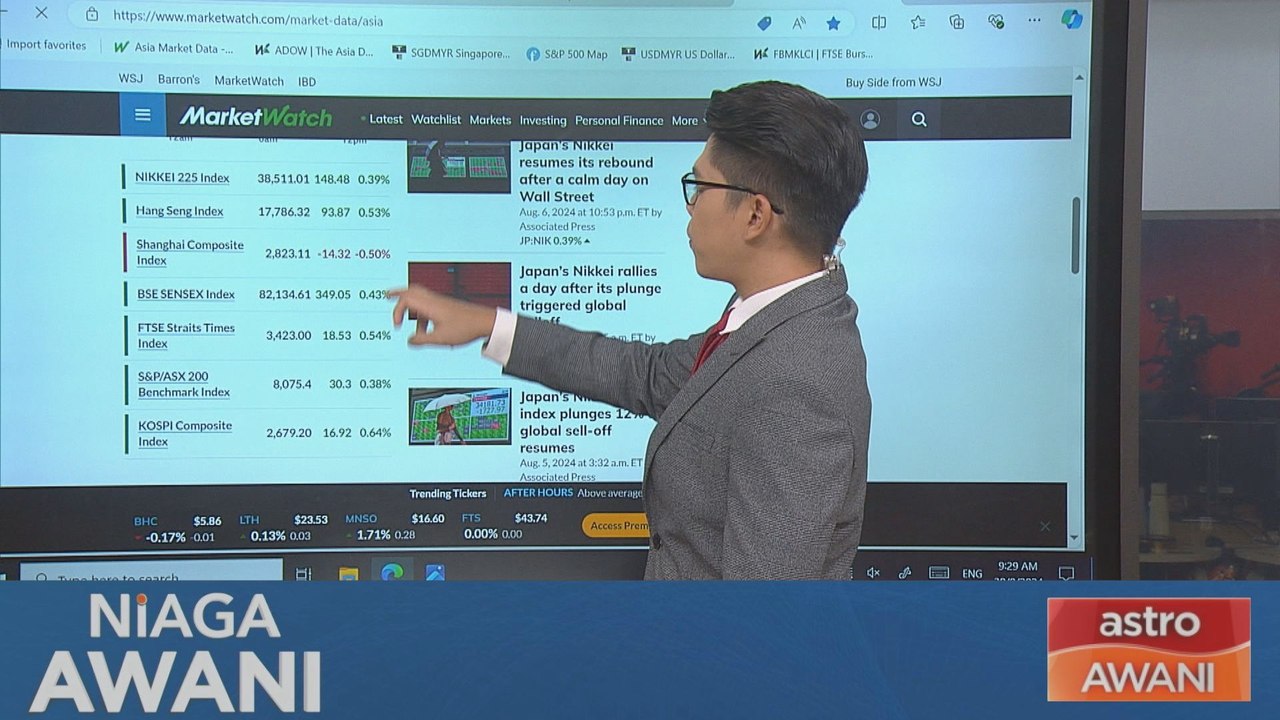Click the touch keyboard tray icon

939,572
